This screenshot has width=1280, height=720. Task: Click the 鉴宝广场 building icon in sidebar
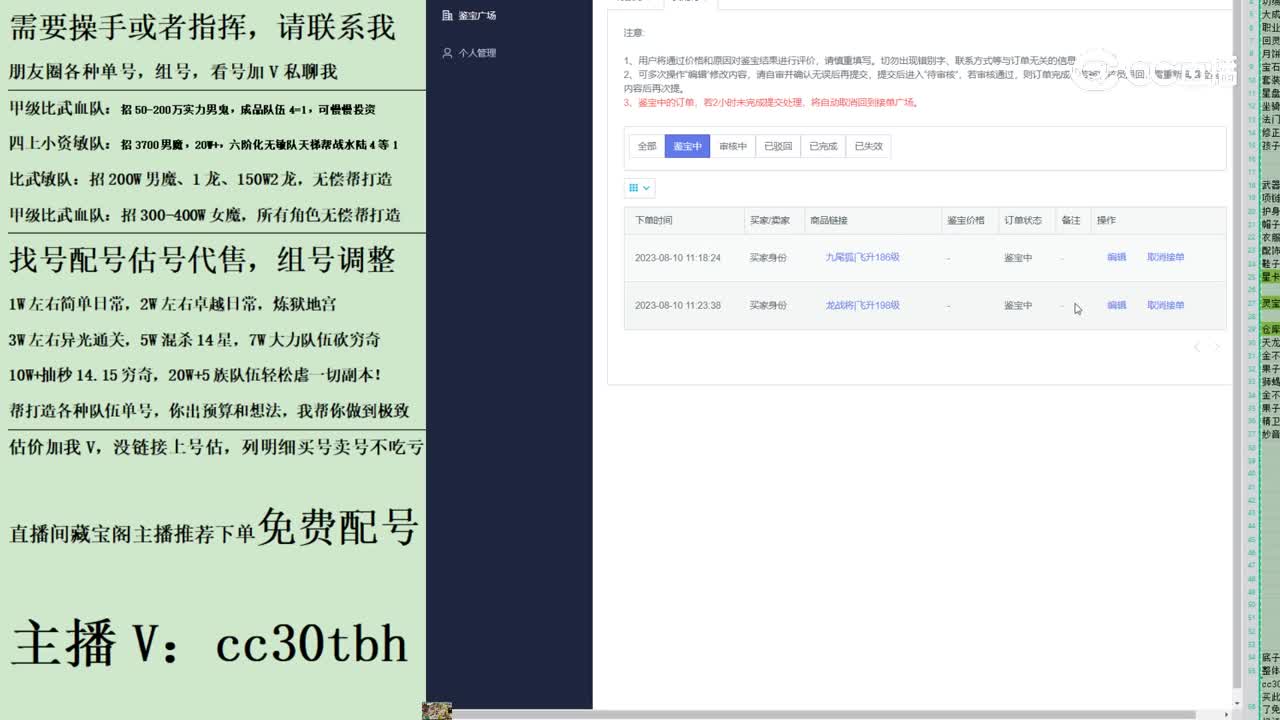coord(447,16)
